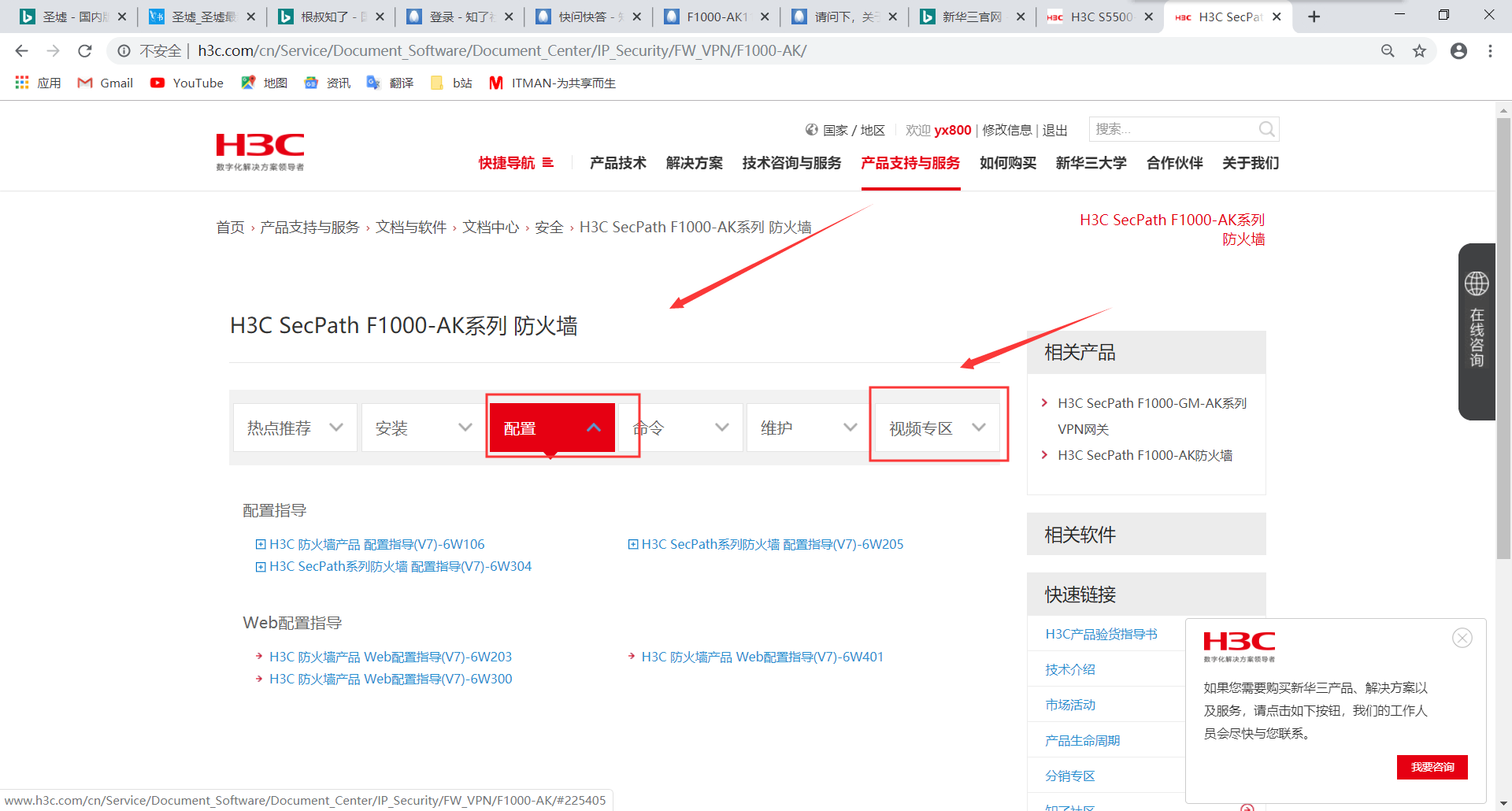The width and height of the screenshot is (1512, 811).
Task: Bookmark this page with the star icon
Action: [1419, 50]
